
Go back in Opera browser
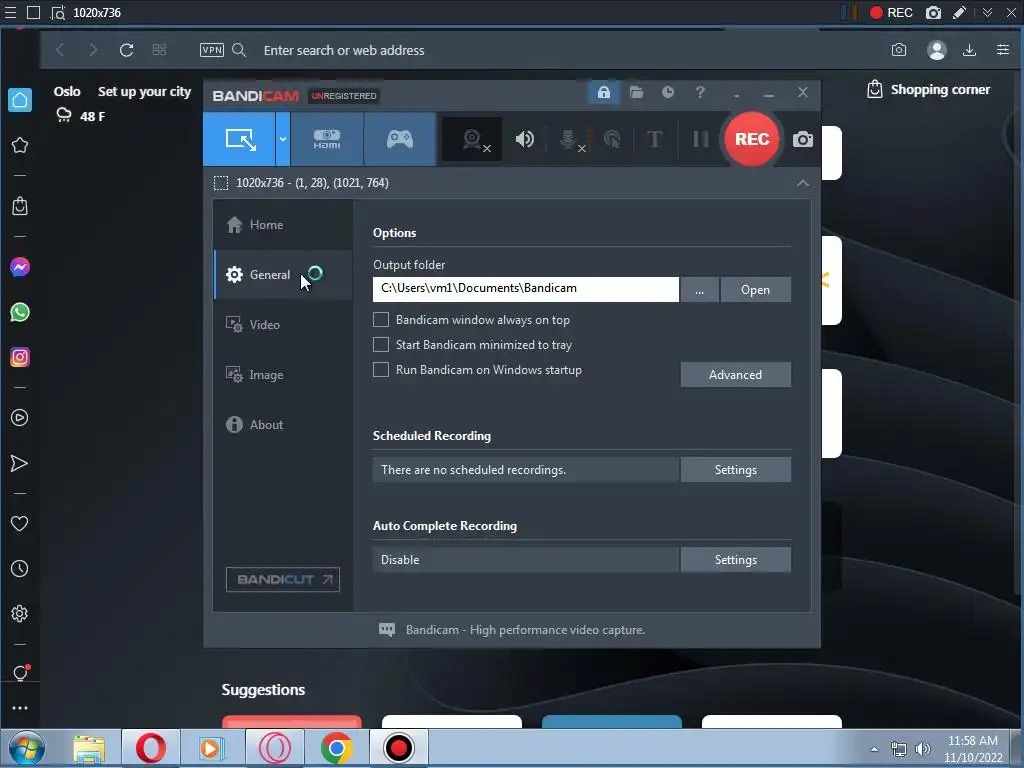click(59, 50)
